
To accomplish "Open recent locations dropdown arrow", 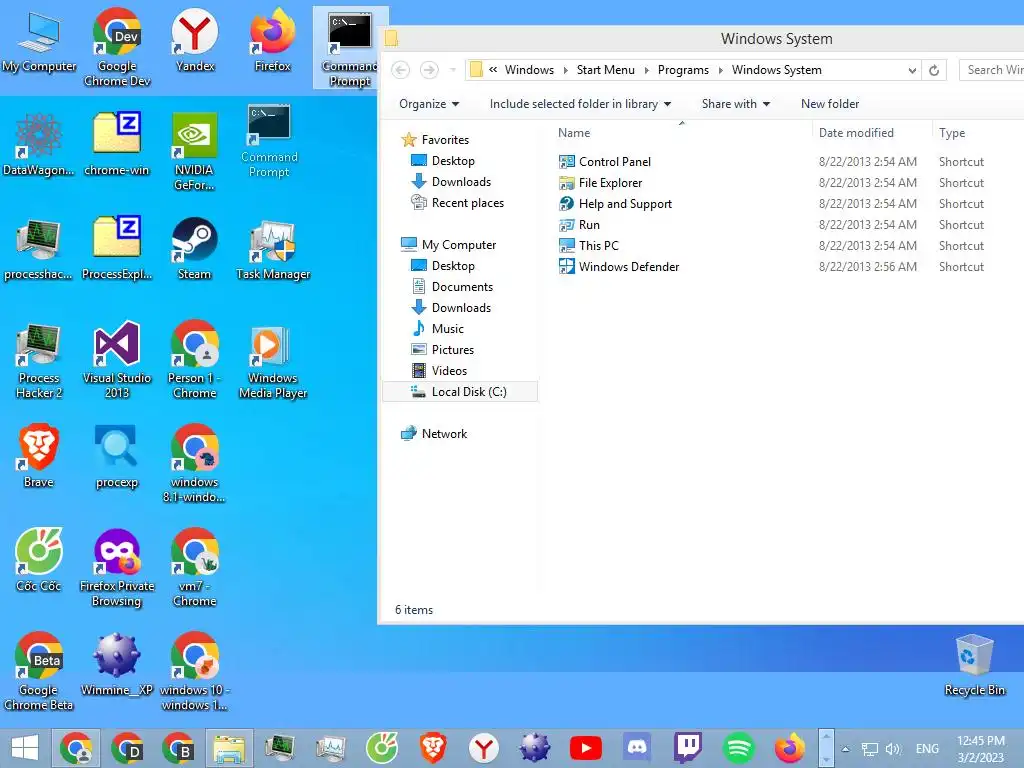I will click(x=453, y=70).
